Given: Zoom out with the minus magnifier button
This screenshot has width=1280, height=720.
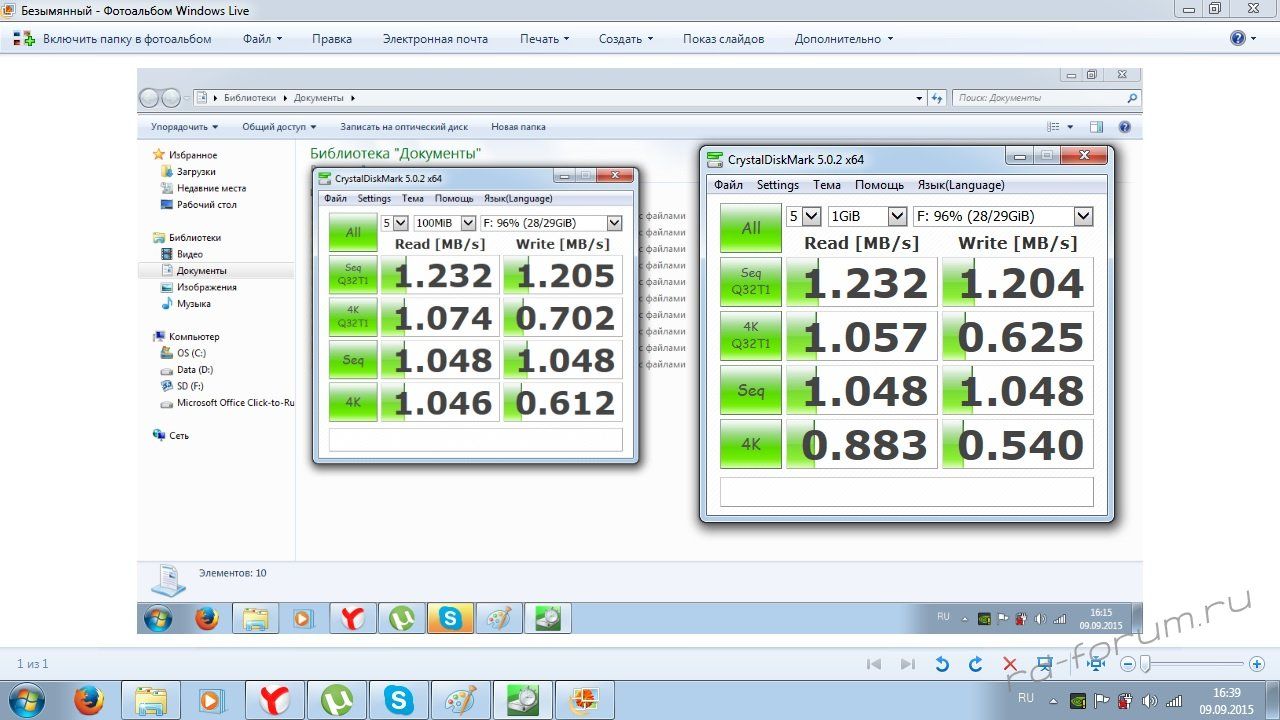Looking at the screenshot, I should pyautogui.click(x=1127, y=664).
